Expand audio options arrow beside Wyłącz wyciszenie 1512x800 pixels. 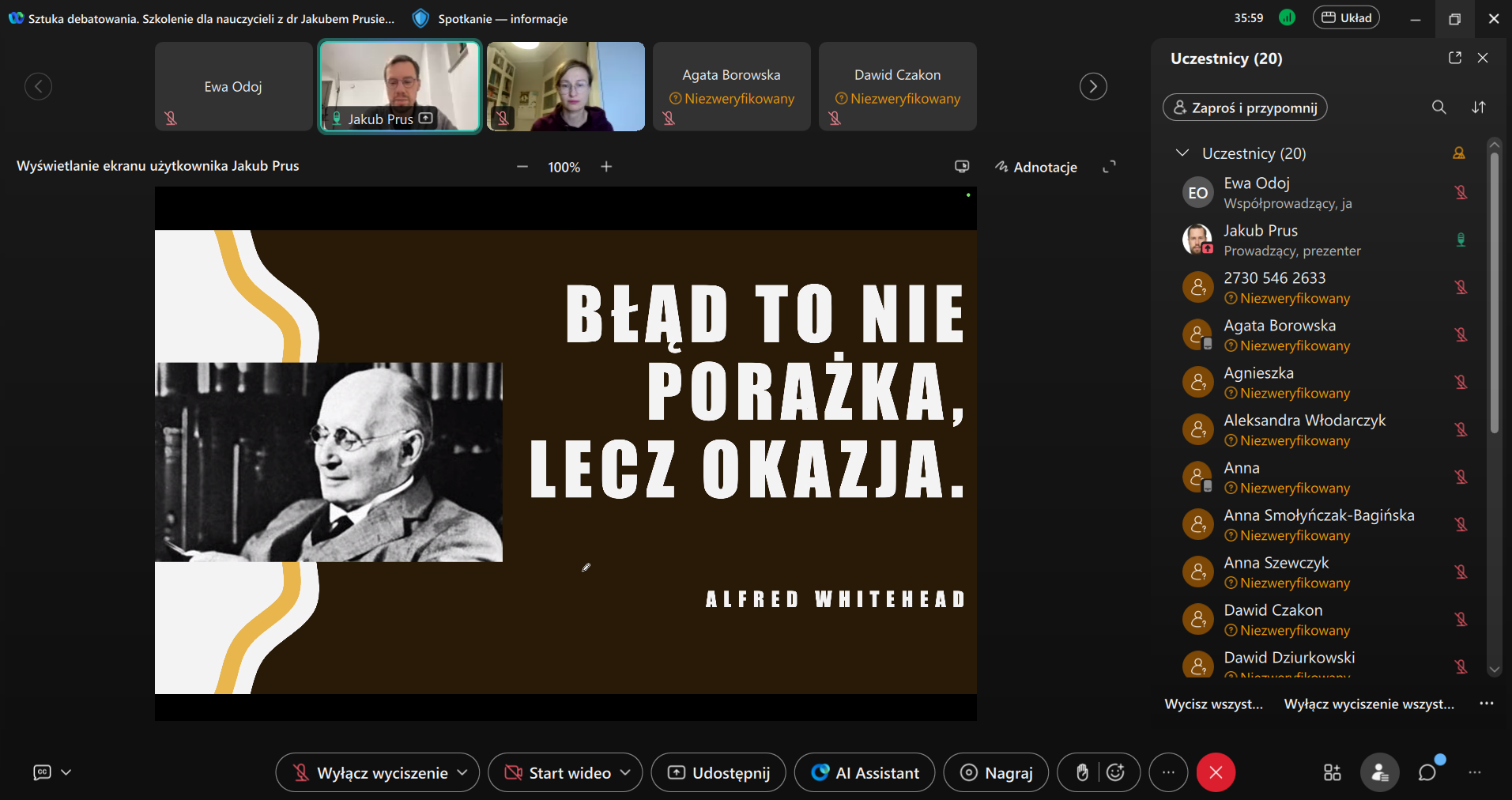(462, 772)
